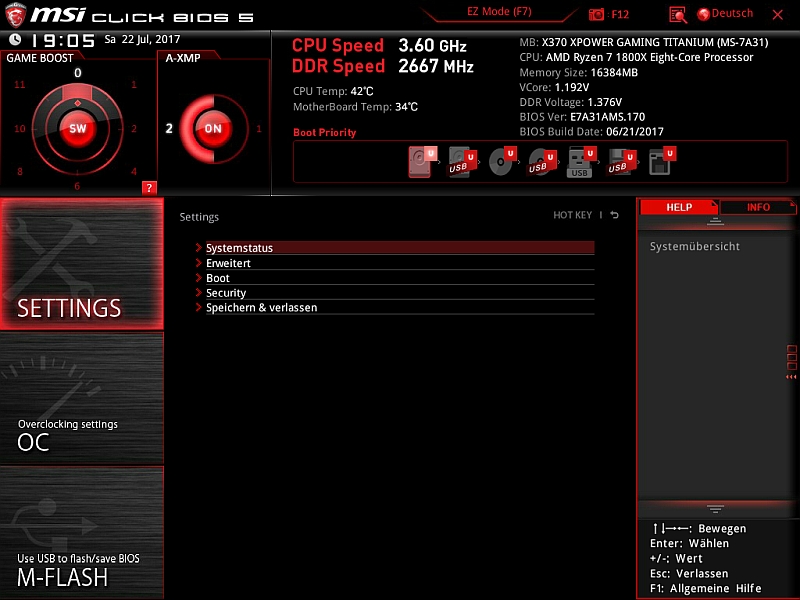Collapse side panel with red triple arrows

click(791, 377)
